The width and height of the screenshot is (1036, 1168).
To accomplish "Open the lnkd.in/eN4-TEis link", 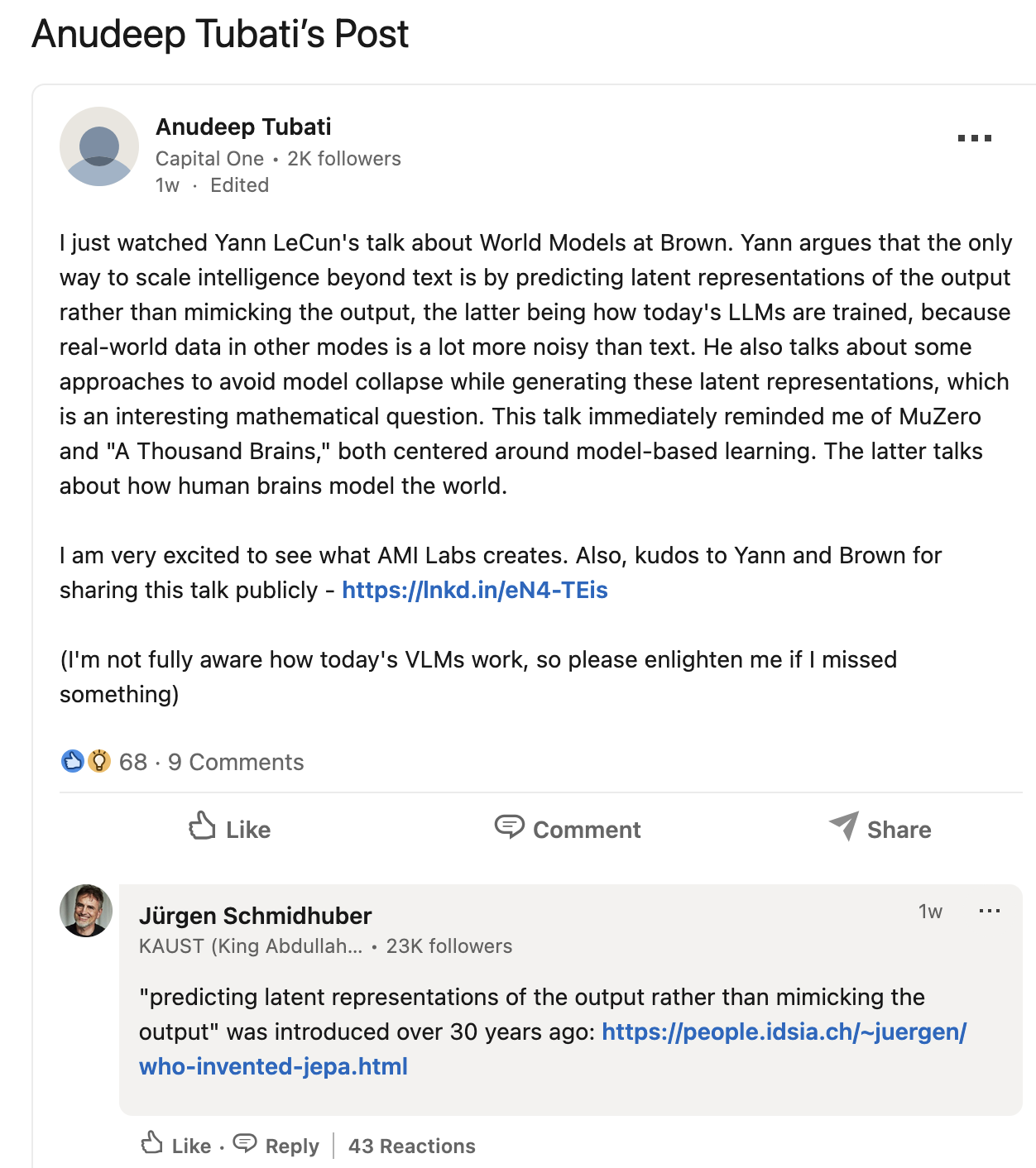I will coord(475,590).
